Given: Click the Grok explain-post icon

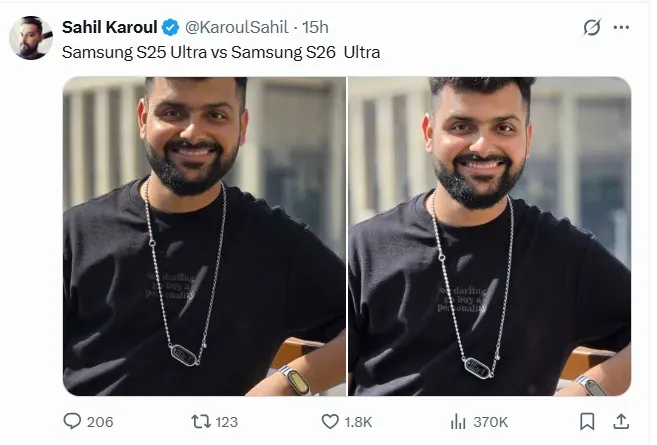Looking at the screenshot, I should [592, 27].
